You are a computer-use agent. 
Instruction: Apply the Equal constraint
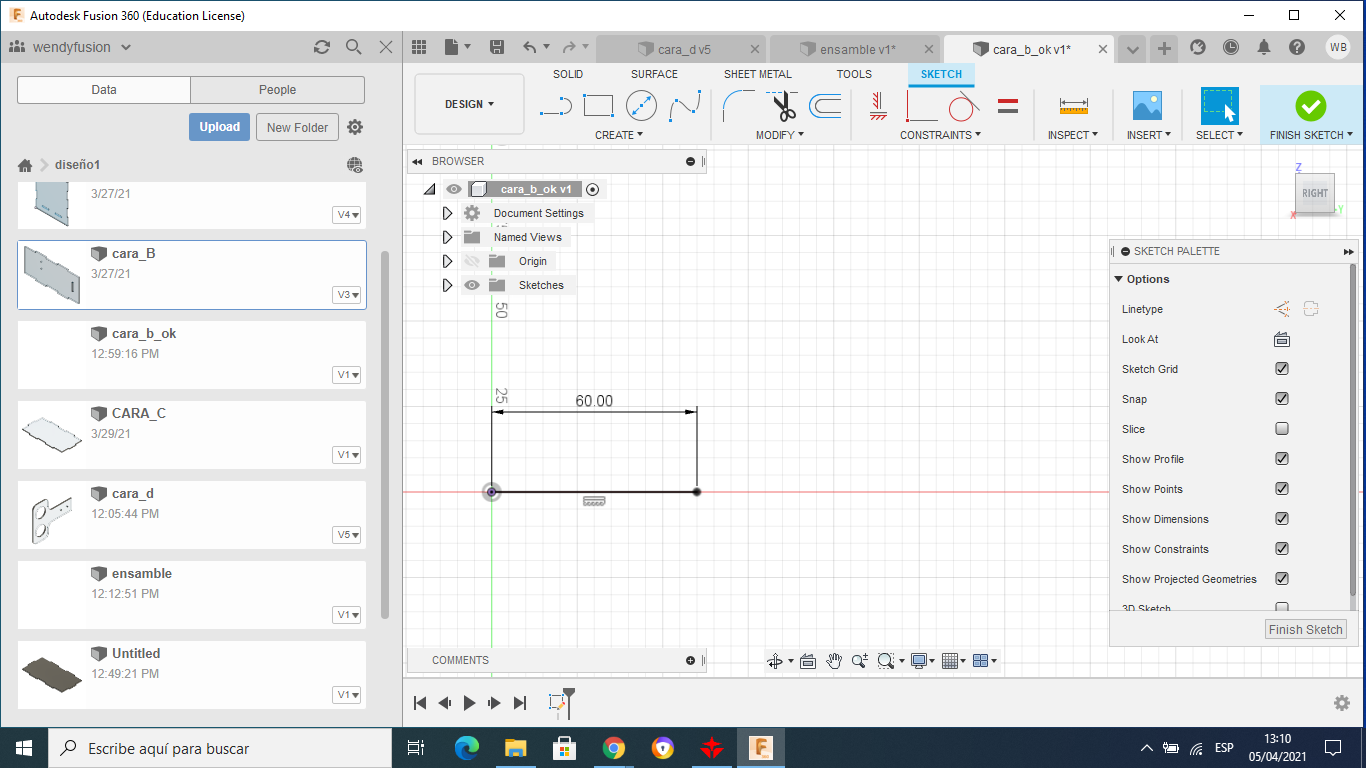[x=1008, y=105]
